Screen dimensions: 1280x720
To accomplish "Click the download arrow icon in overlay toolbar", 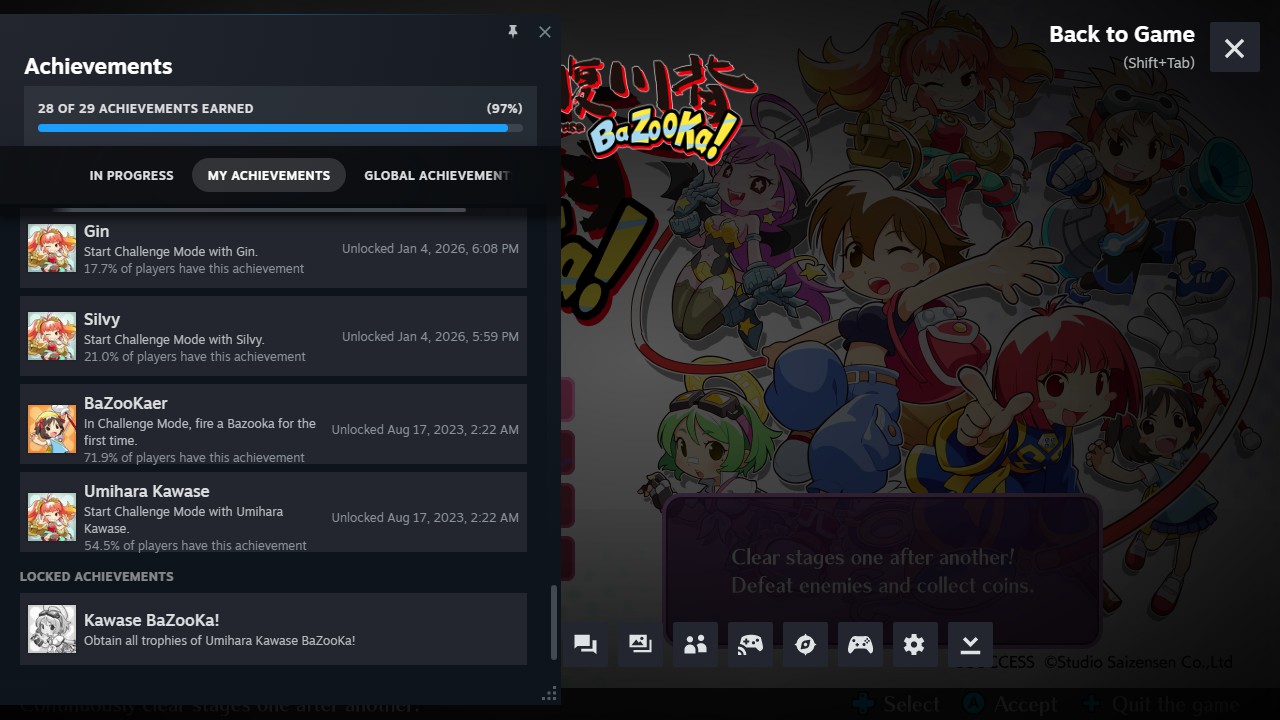I will (969, 644).
